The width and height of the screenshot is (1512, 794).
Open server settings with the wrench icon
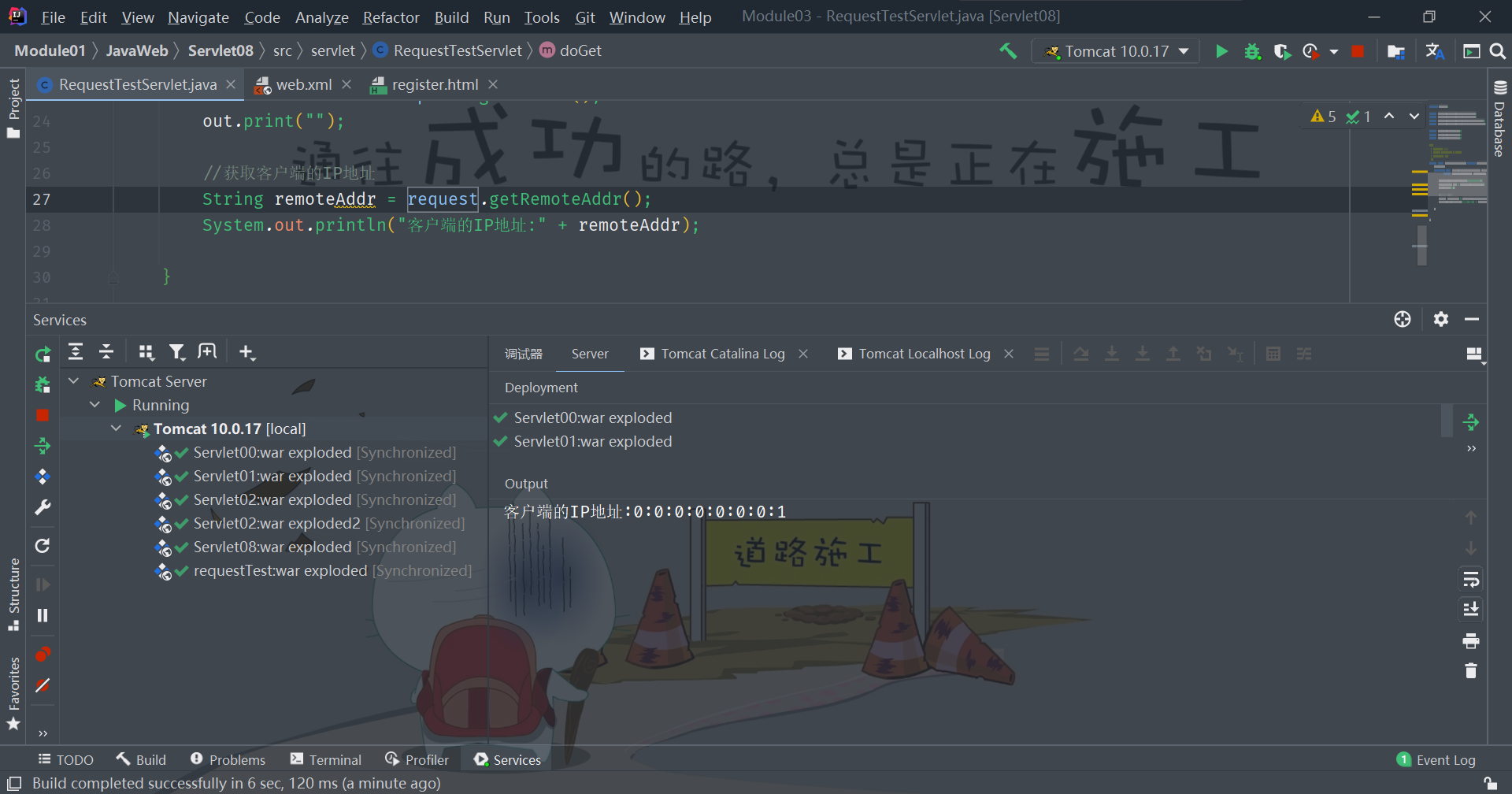tap(43, 507)
